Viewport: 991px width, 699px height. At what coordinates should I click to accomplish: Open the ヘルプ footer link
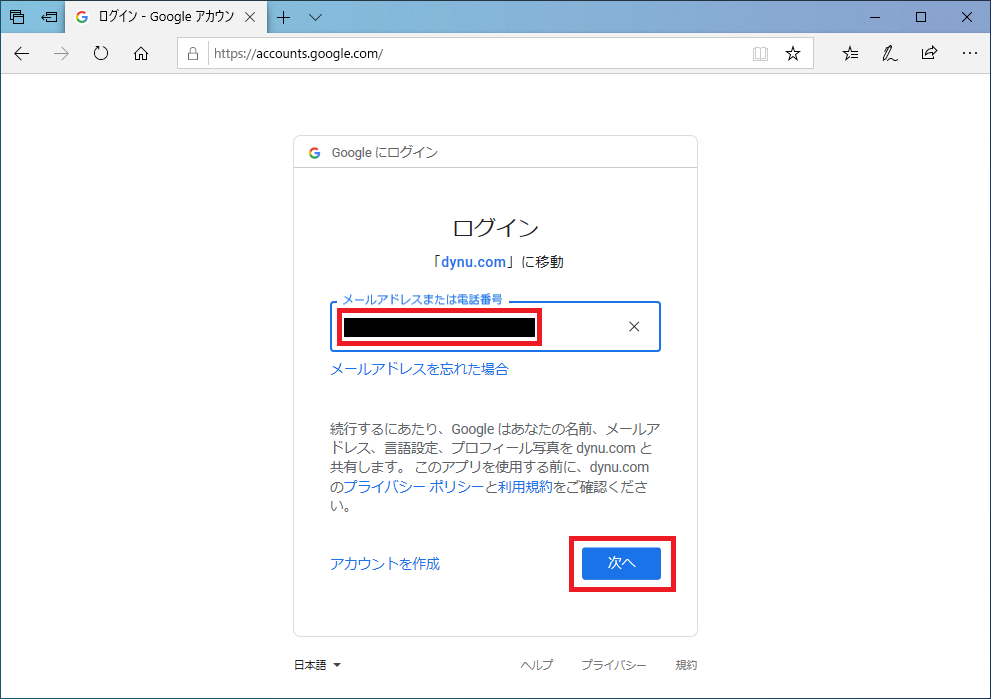(537, 665)
